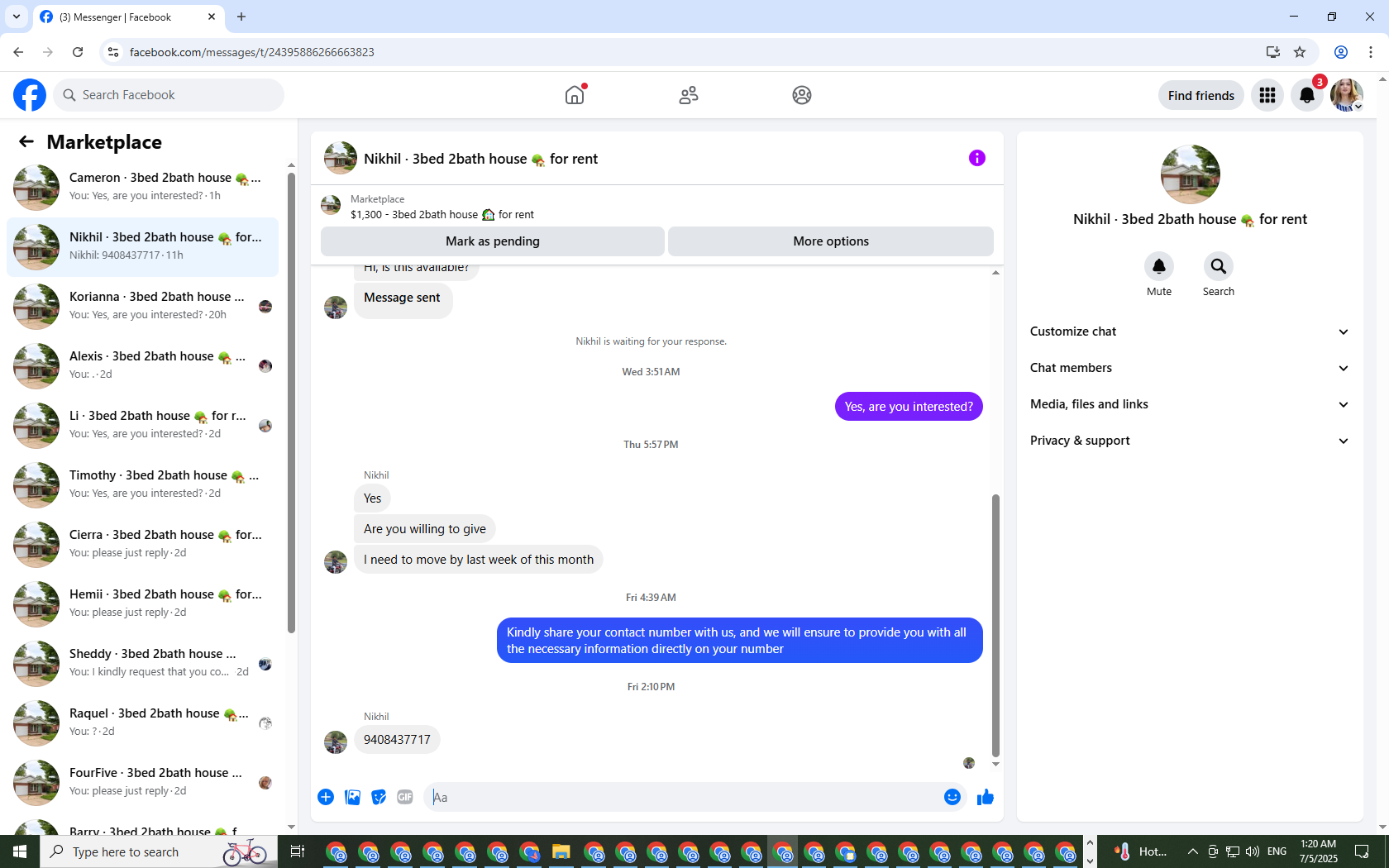Click the listing thumbnail in right panel
The height and width of the screenshot is (868, 1389).
pos(1191,174)
